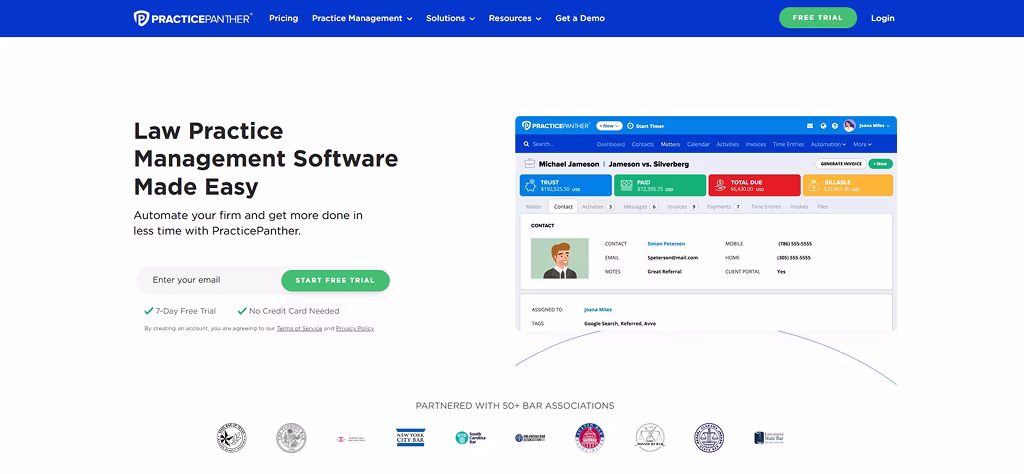1024x474 pixels.
Task: Click the checkmark beside No Credit Card Needed
Action: 242,311
